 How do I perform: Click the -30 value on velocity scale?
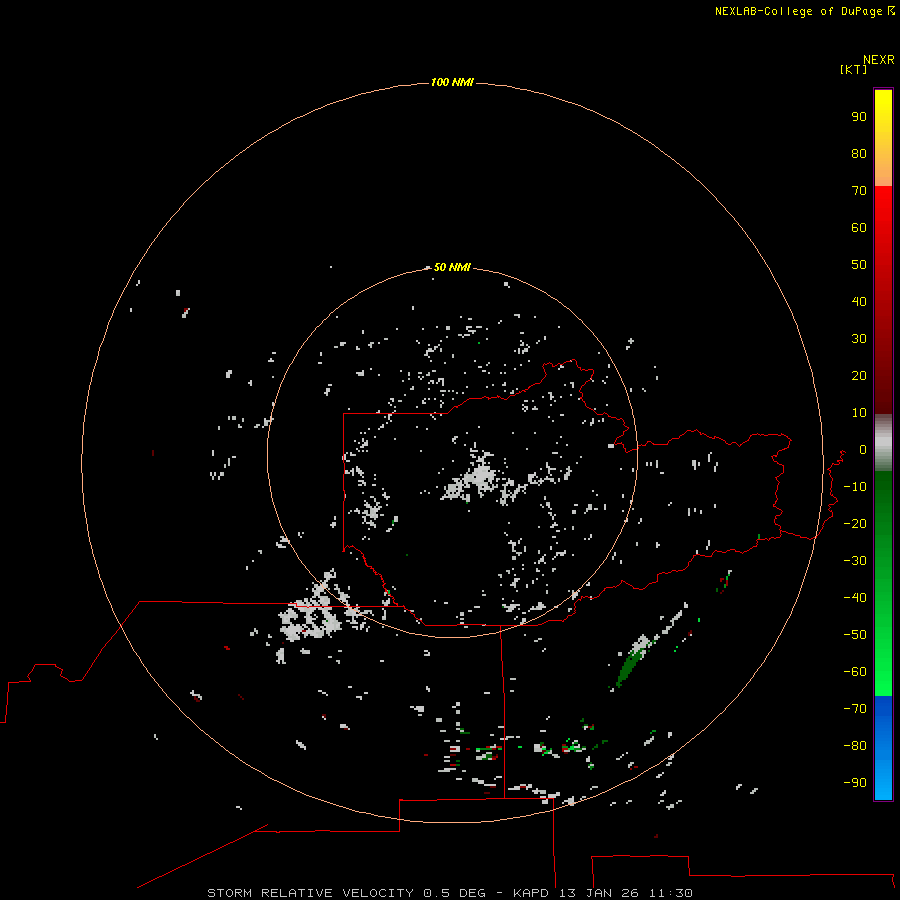[855, 561]
